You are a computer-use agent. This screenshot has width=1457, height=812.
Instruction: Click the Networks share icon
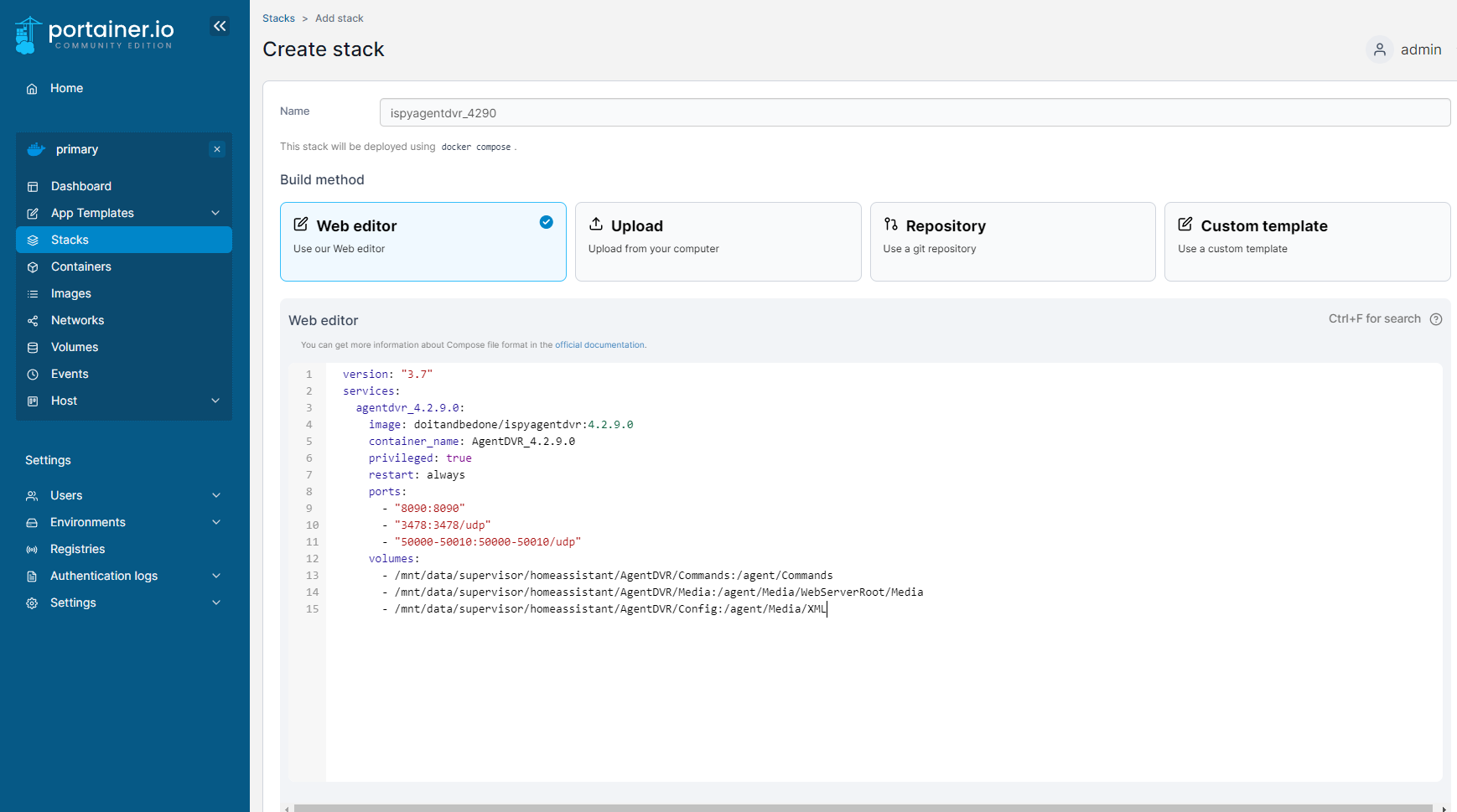(x=33, y=321)
